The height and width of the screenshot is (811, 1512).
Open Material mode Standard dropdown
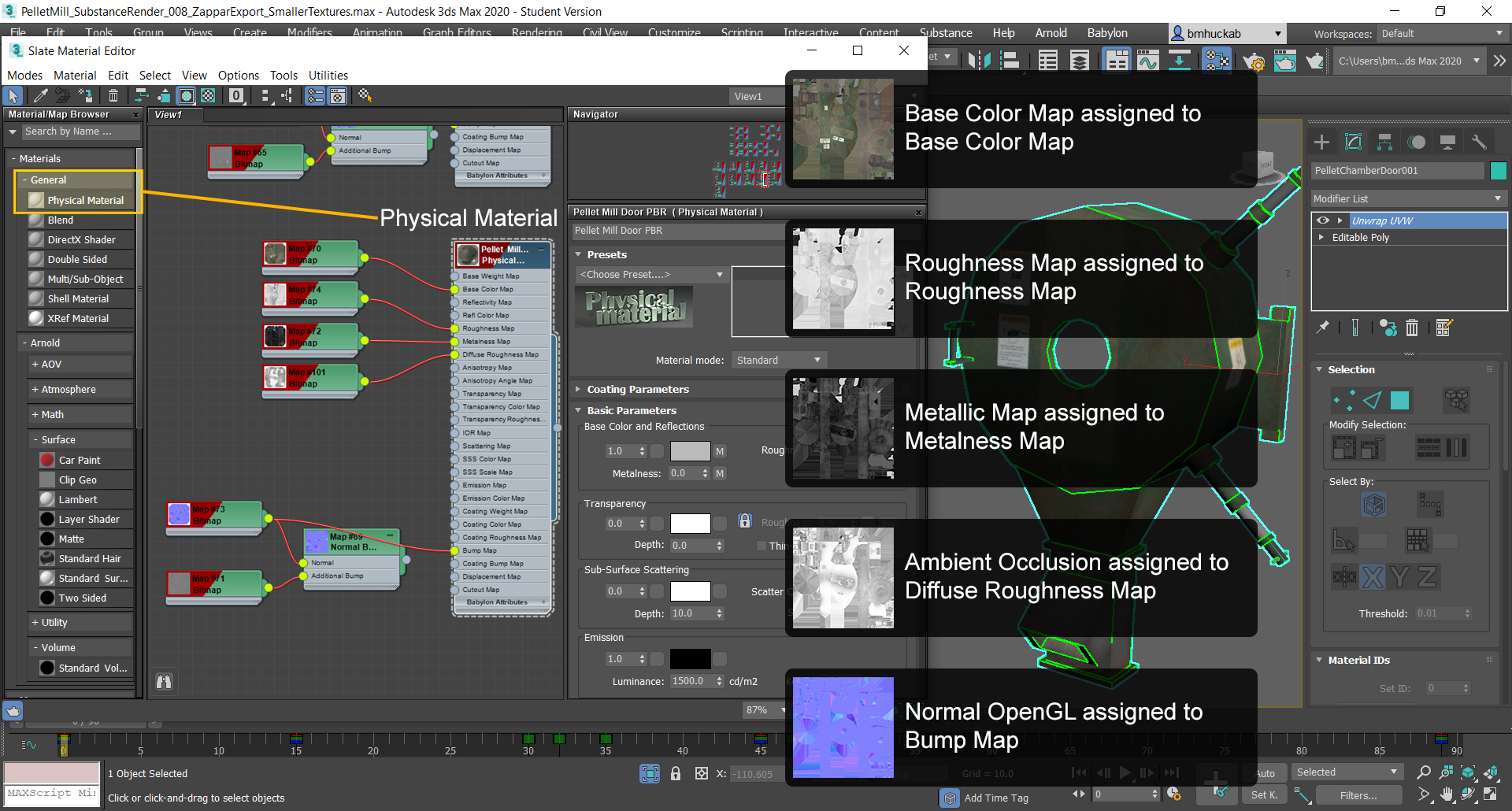[x=778, y=360]
